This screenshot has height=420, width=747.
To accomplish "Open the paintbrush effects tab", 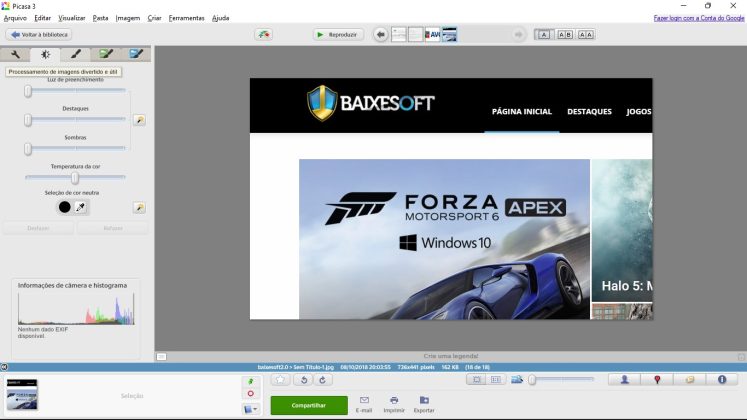I will tap(76, 54).
